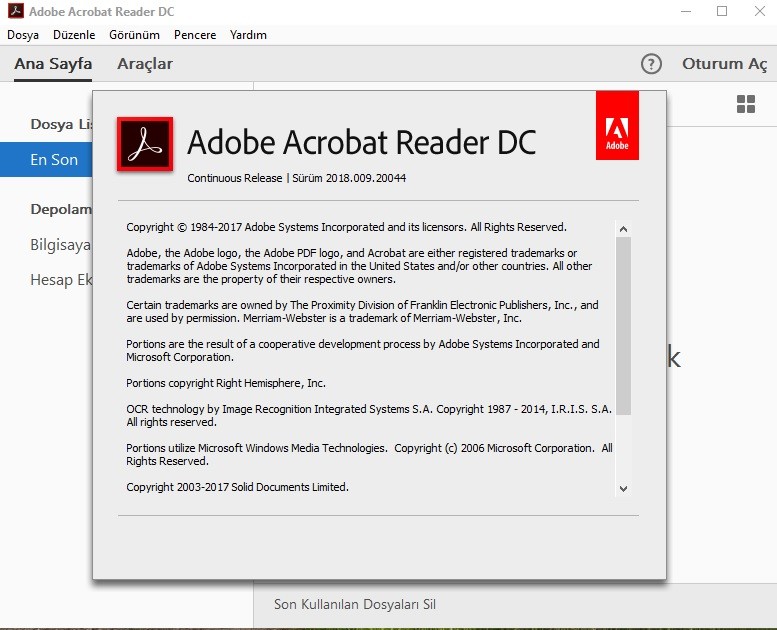Open the Görünüm menu
Screen dimensions: 777x630
pos(134,35)
